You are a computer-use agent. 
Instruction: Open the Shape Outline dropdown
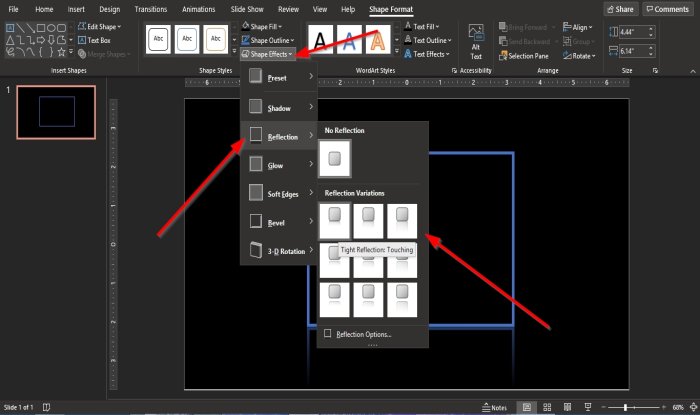coord(268,40)
